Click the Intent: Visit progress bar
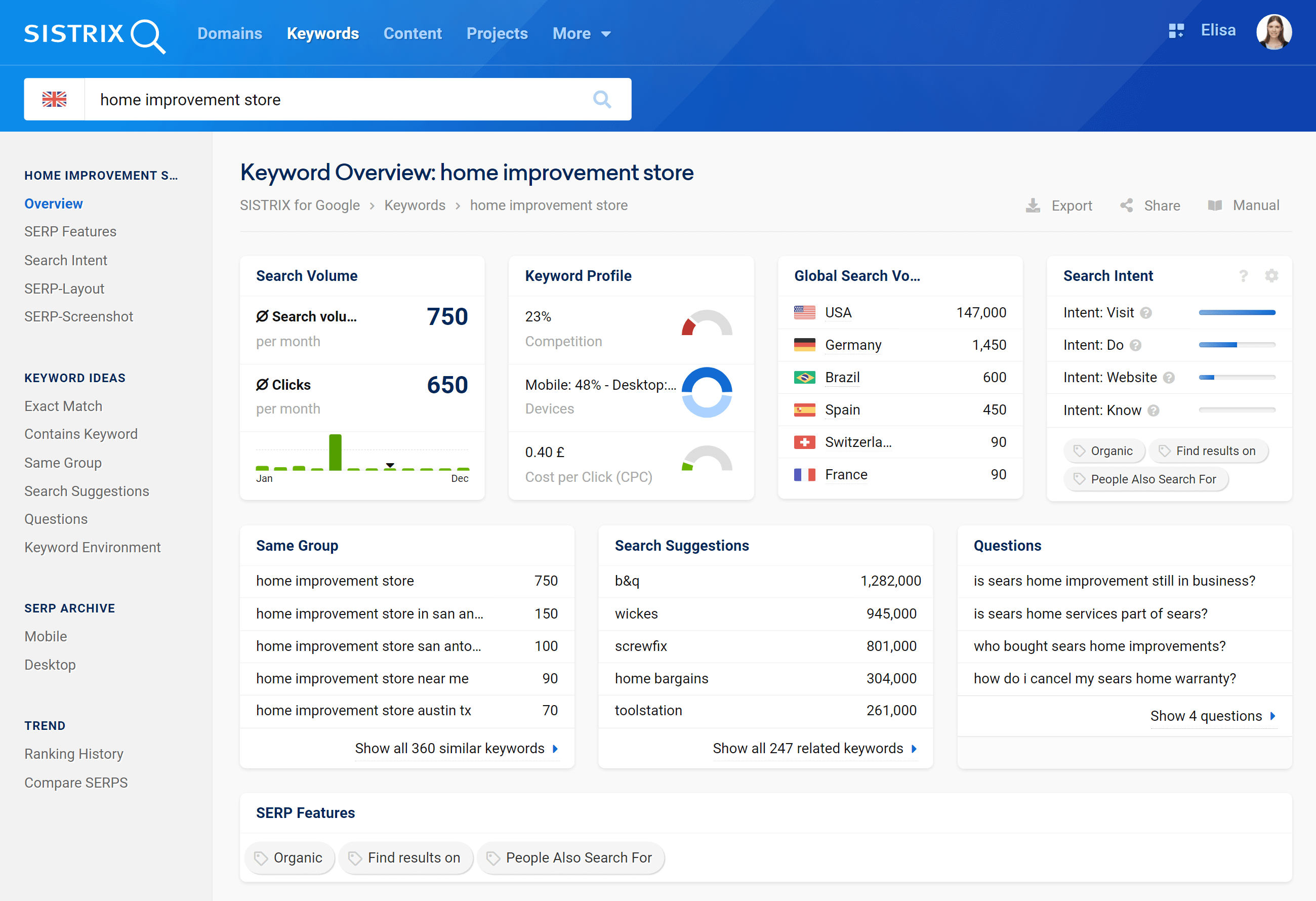Screen dimensions: 1316x901 1237,313
